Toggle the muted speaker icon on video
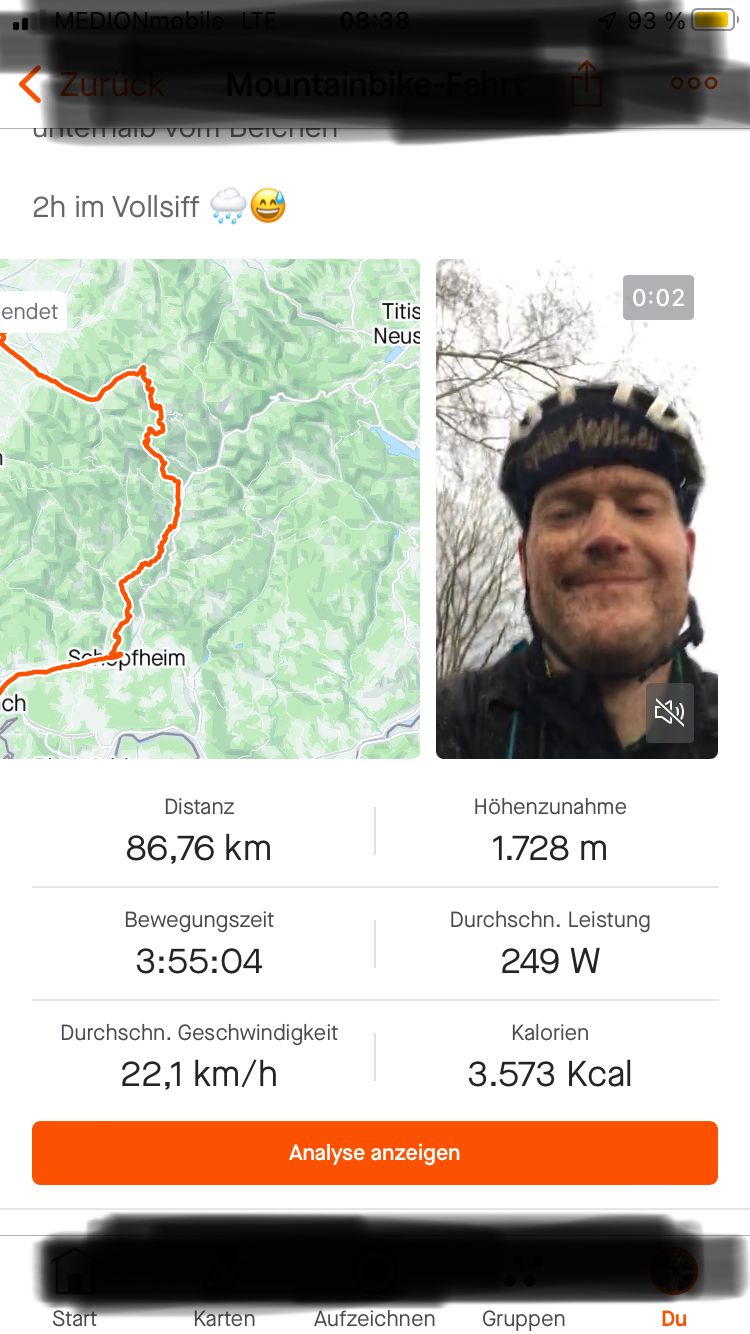This screenshot has width=750, height=1334. point(670,712)
